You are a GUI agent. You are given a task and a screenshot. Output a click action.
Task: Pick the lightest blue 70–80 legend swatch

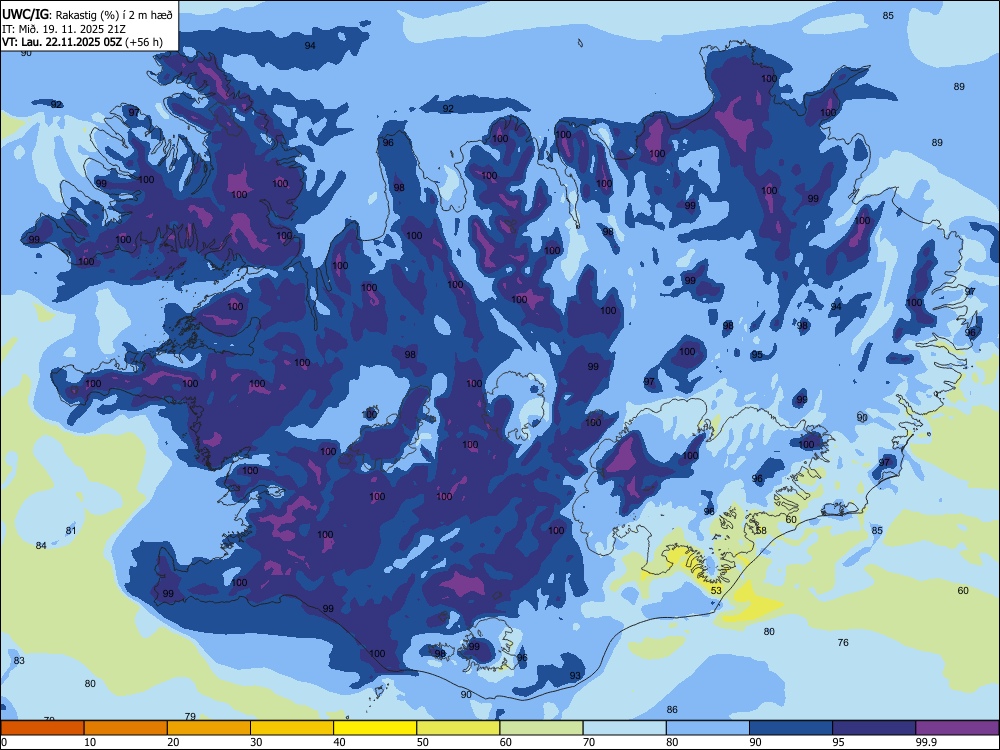click(x=624, y=728)
